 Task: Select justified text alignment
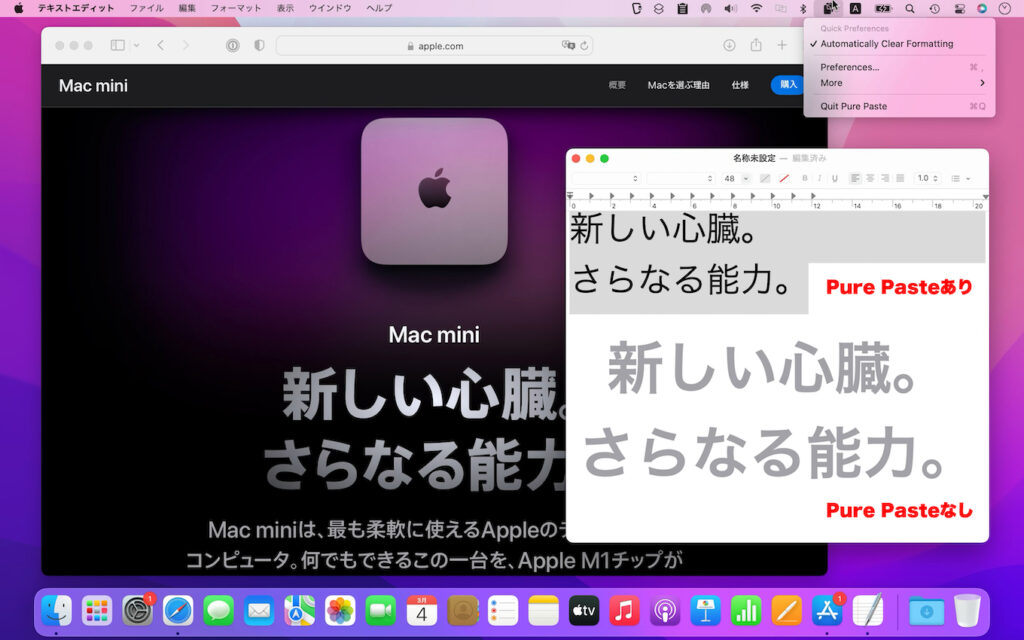(899, 178)
